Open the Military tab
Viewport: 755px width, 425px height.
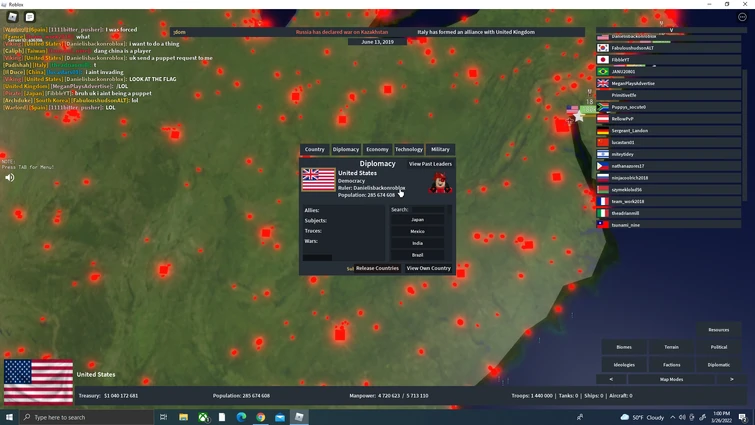440,149
